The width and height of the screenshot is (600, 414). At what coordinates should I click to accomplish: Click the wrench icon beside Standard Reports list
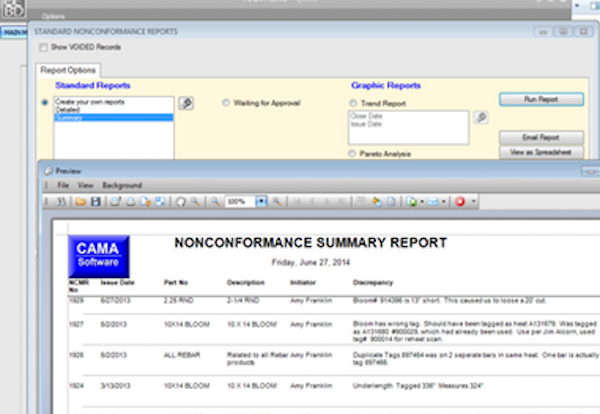pos(185,103)
